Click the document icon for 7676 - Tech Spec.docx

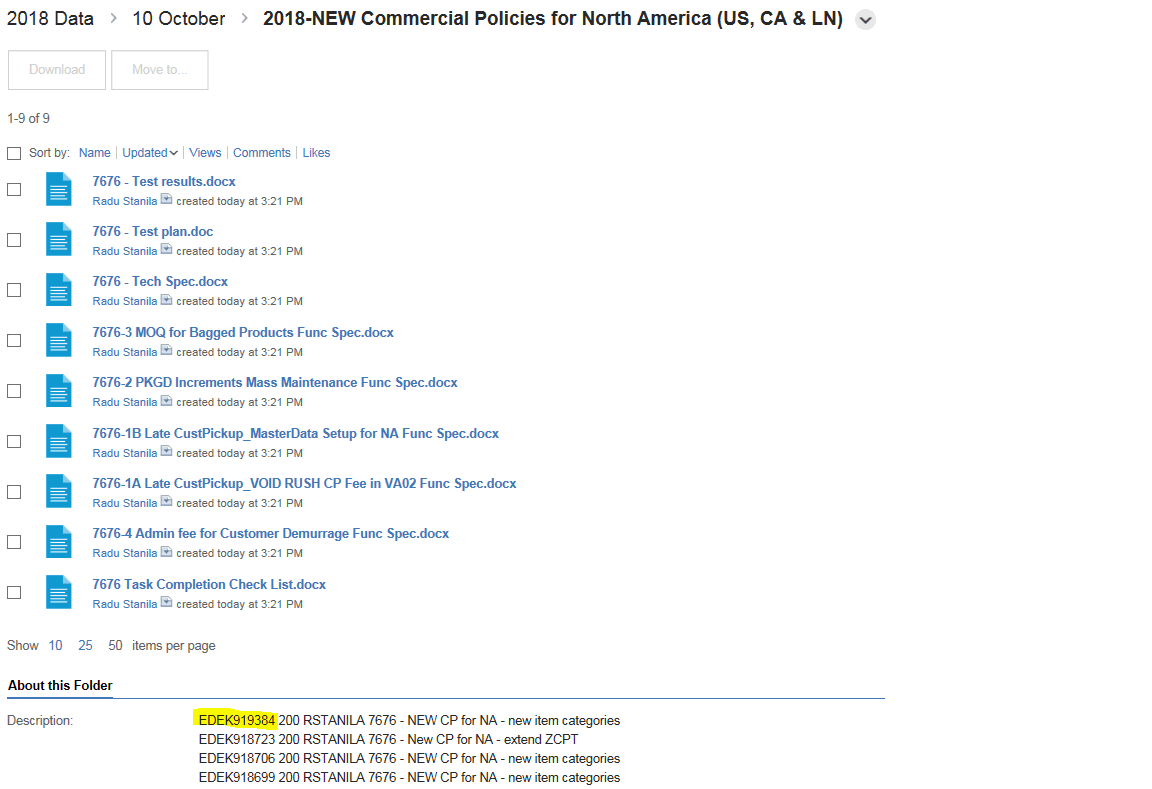click(x=59, y=290)
